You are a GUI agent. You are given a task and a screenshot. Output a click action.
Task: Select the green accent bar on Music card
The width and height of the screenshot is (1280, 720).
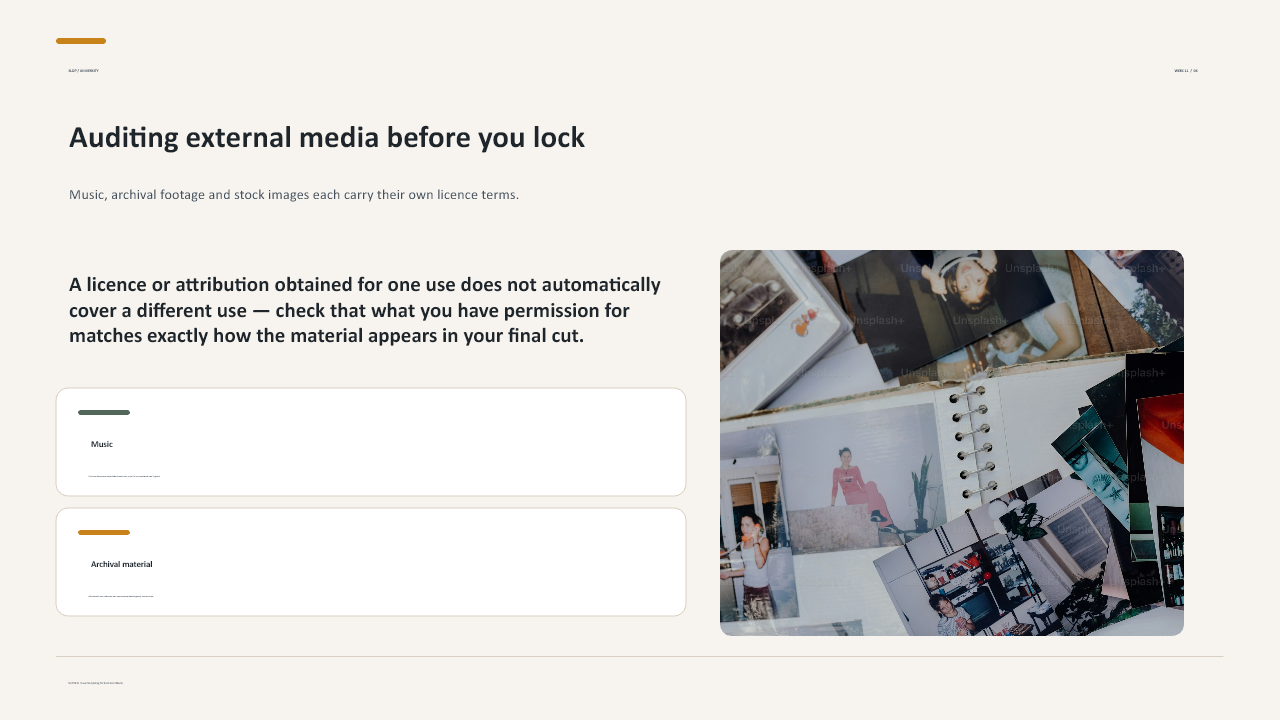coord(104,412)
